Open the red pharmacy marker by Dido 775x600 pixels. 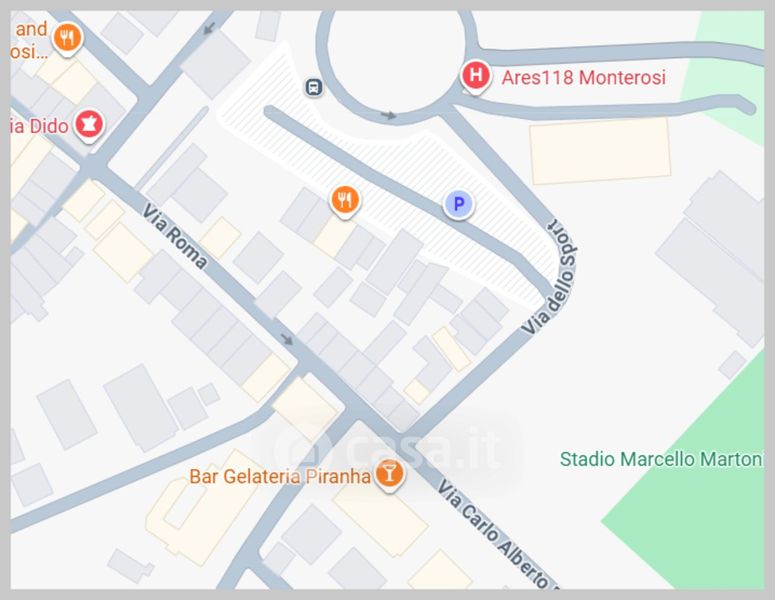click(x=89, y=124)
